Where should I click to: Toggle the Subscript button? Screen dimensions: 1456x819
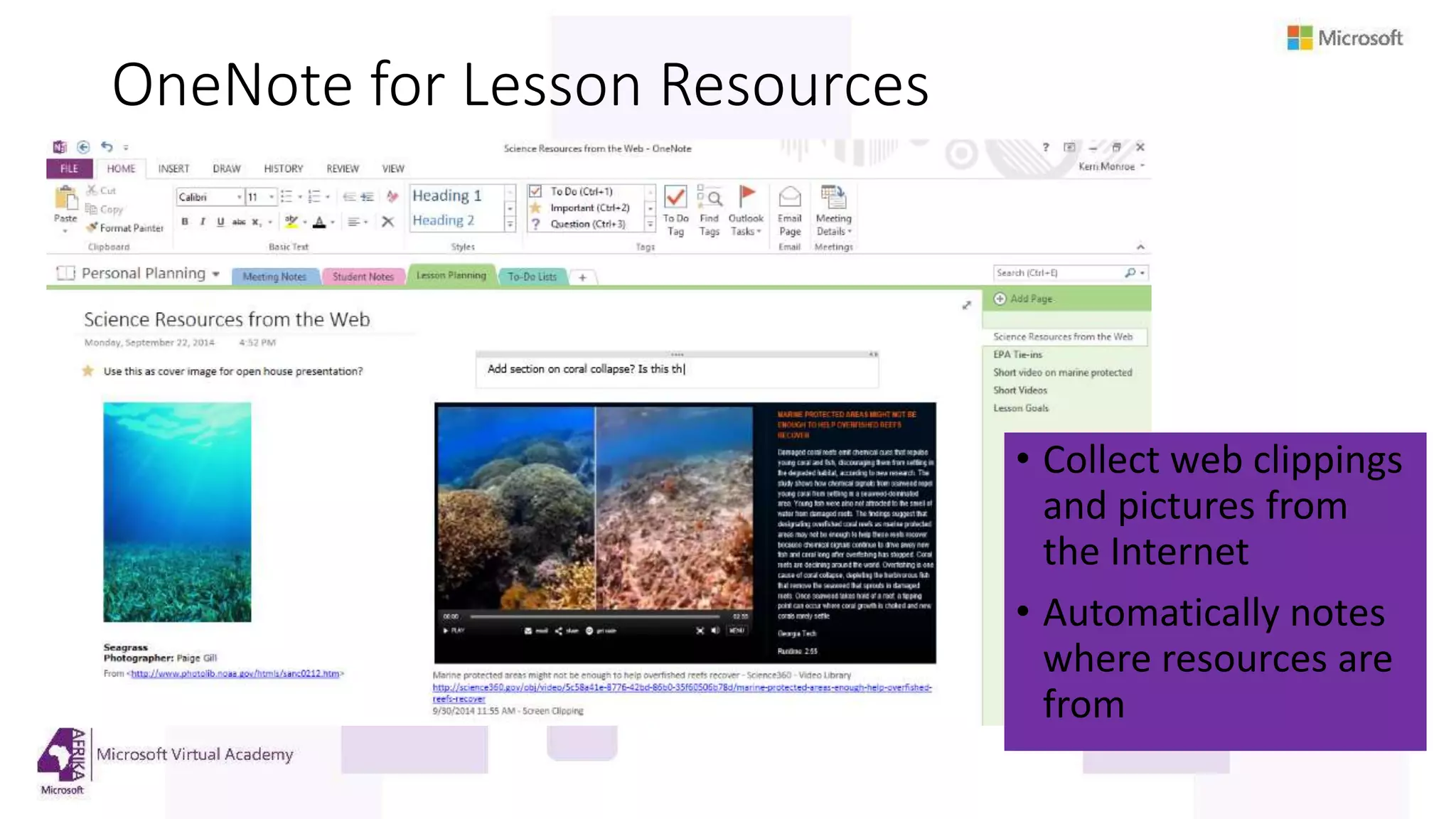coord(257,222)
